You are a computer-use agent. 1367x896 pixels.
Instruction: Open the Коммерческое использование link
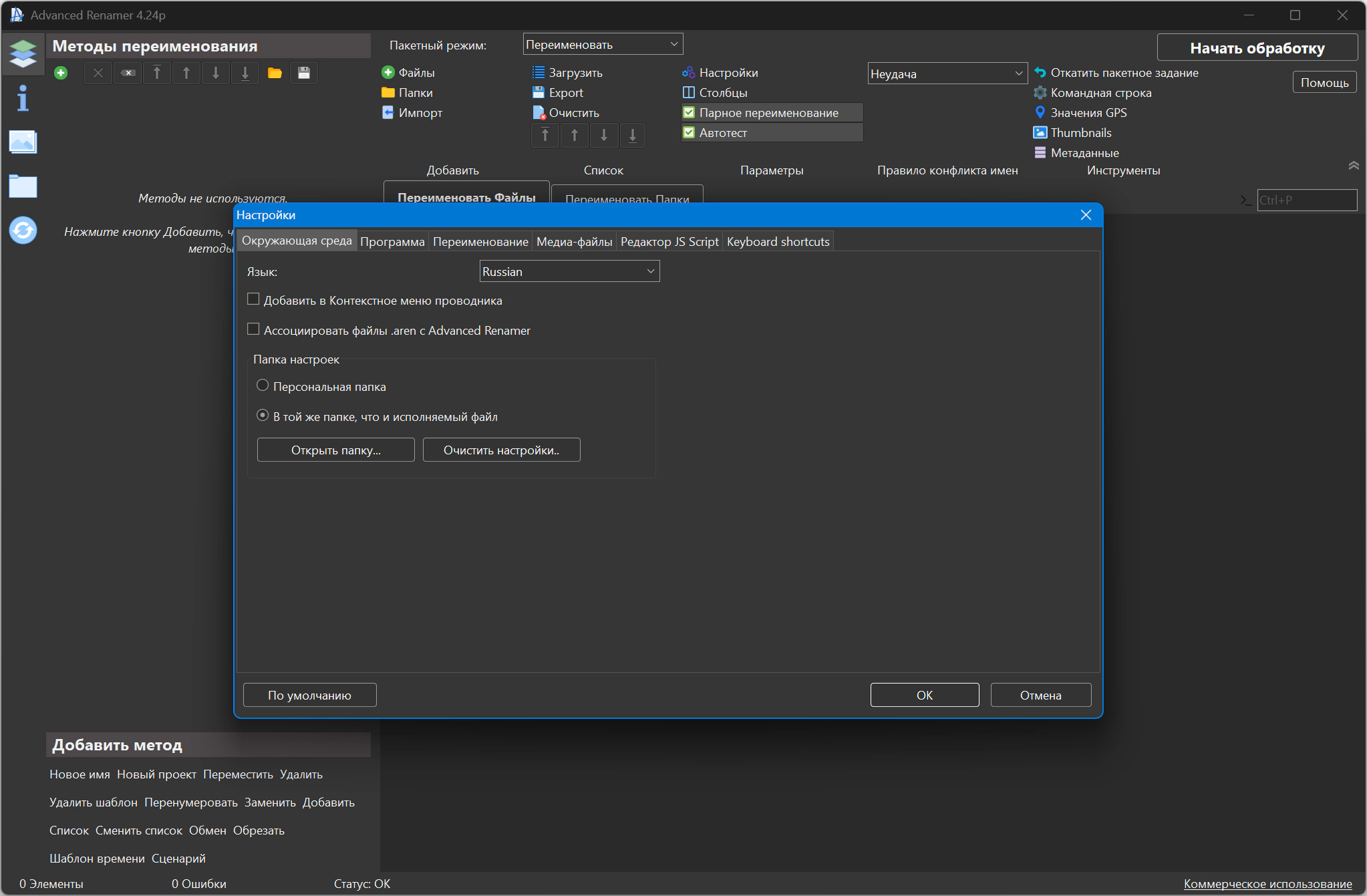click(x=1268, y=884)
